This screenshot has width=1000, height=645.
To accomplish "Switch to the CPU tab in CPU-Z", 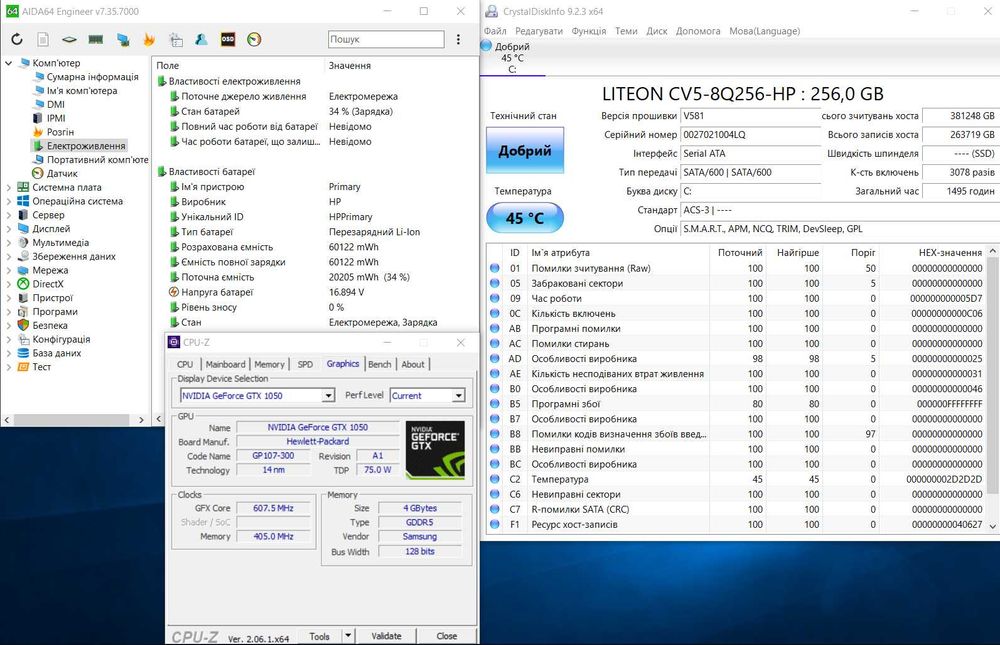I will coord(185,364).
